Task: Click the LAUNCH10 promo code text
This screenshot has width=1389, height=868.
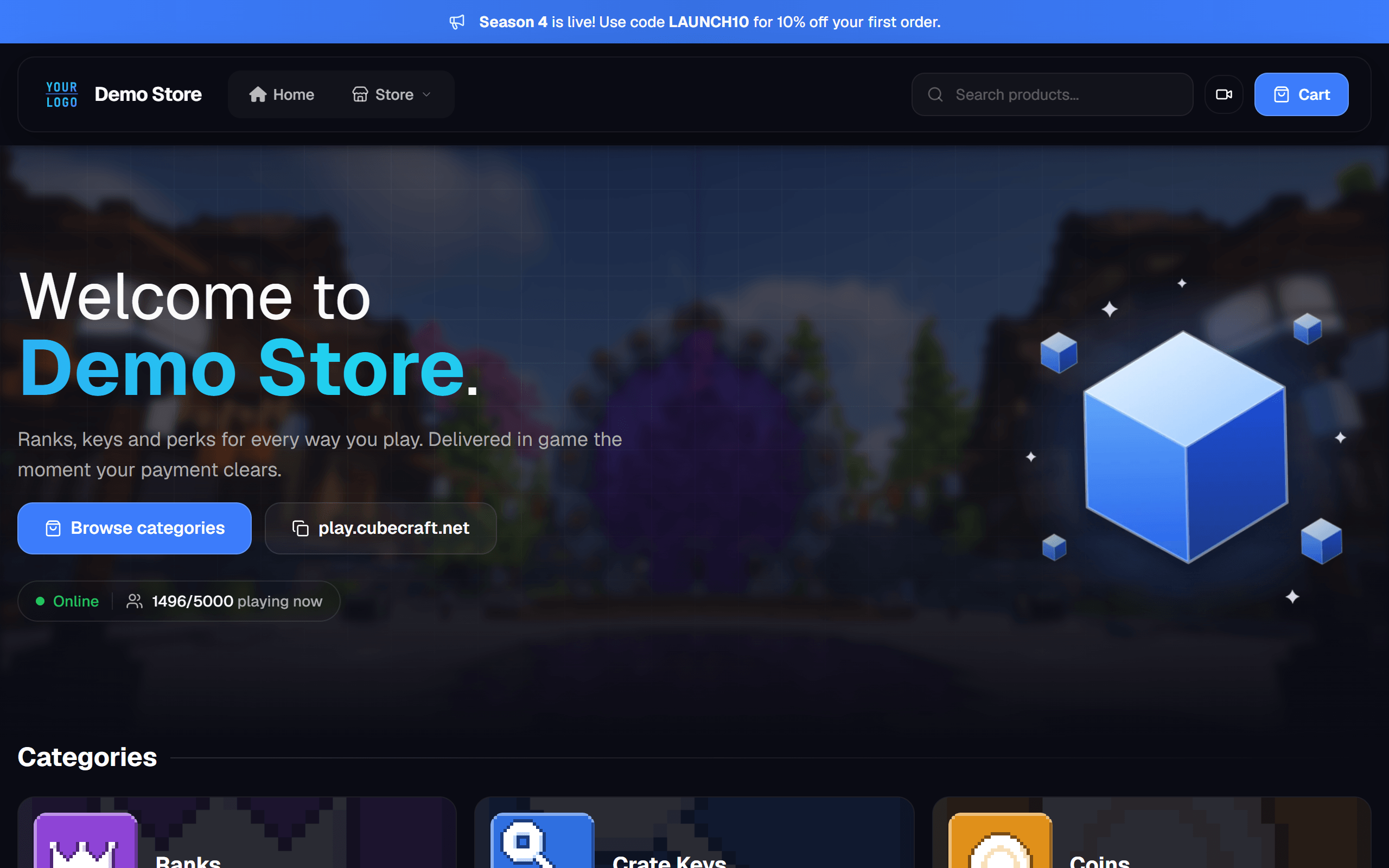Action: [708, 22]
